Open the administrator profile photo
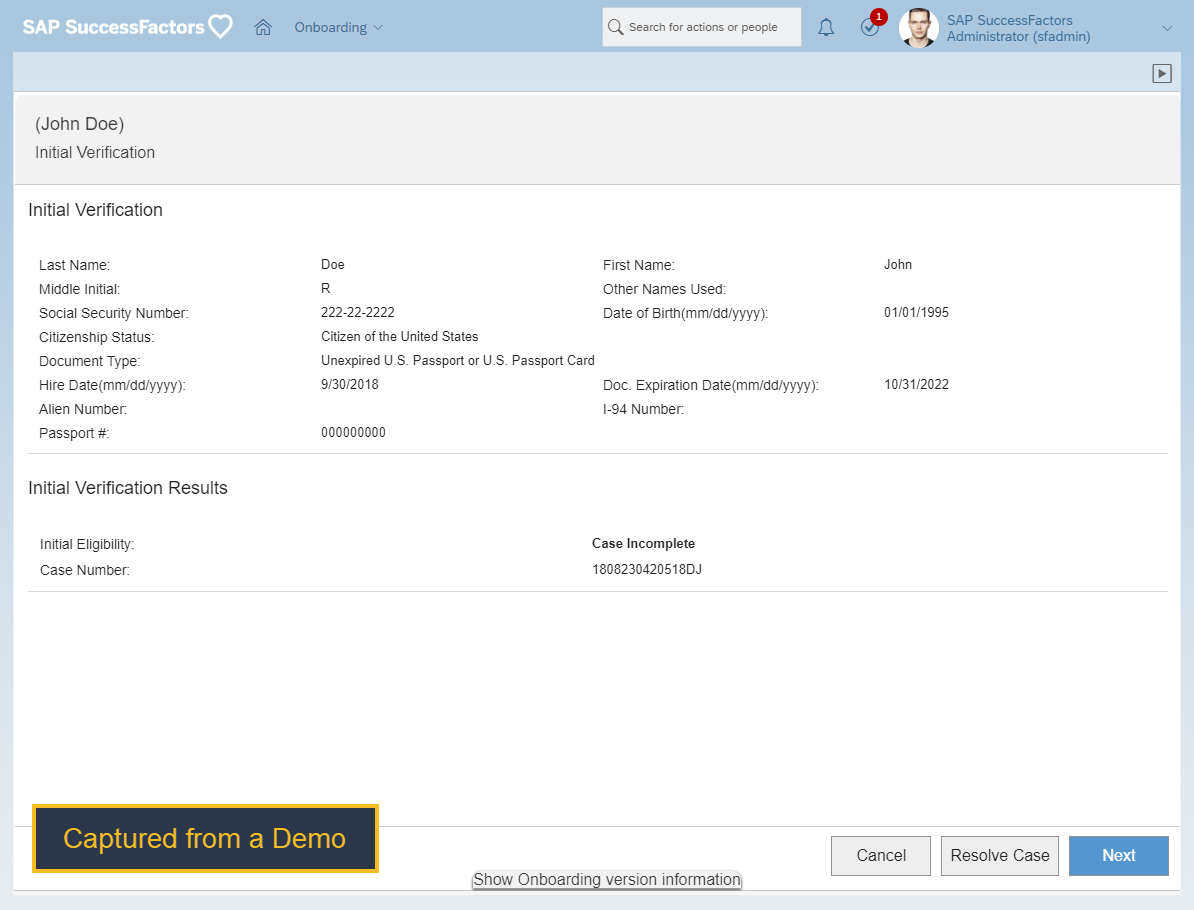Screen dimensions: 1194x910 [x=918, y=27]
